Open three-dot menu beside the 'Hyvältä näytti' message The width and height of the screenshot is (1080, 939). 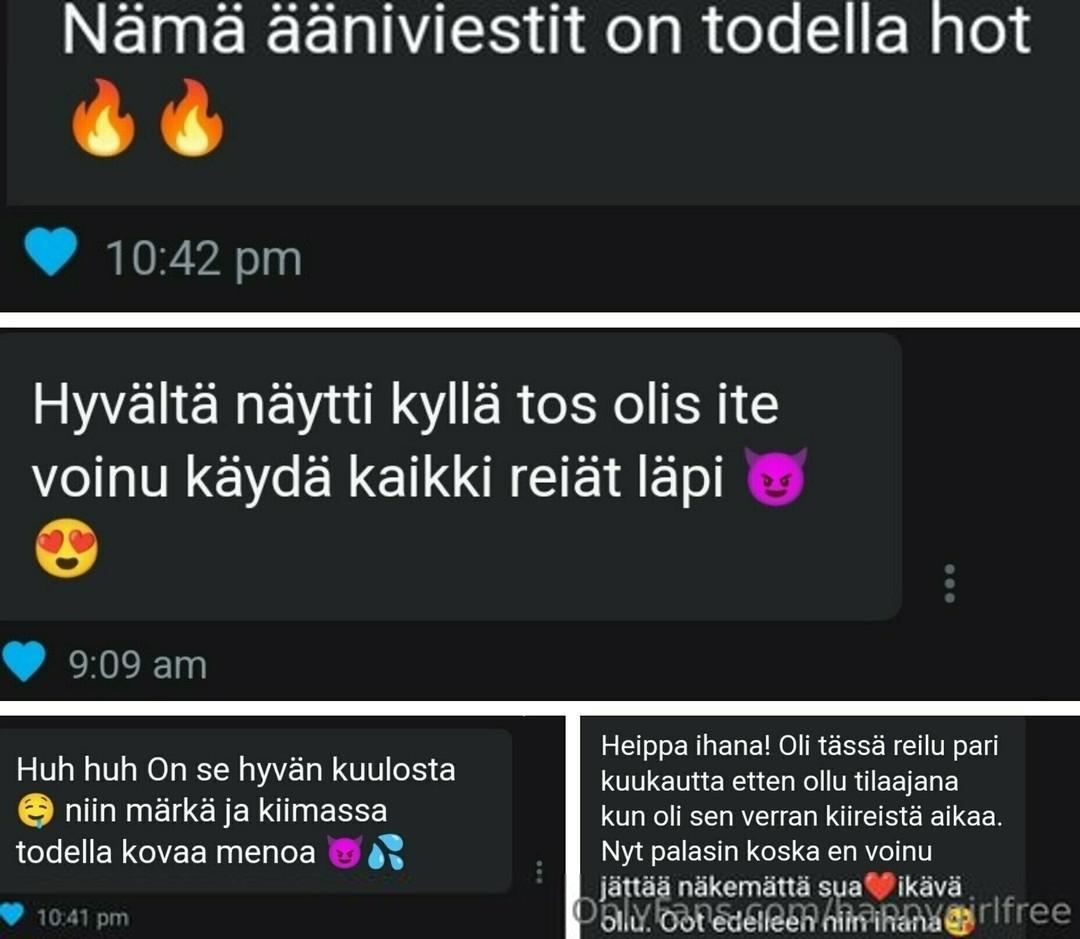tap(950, 584)
